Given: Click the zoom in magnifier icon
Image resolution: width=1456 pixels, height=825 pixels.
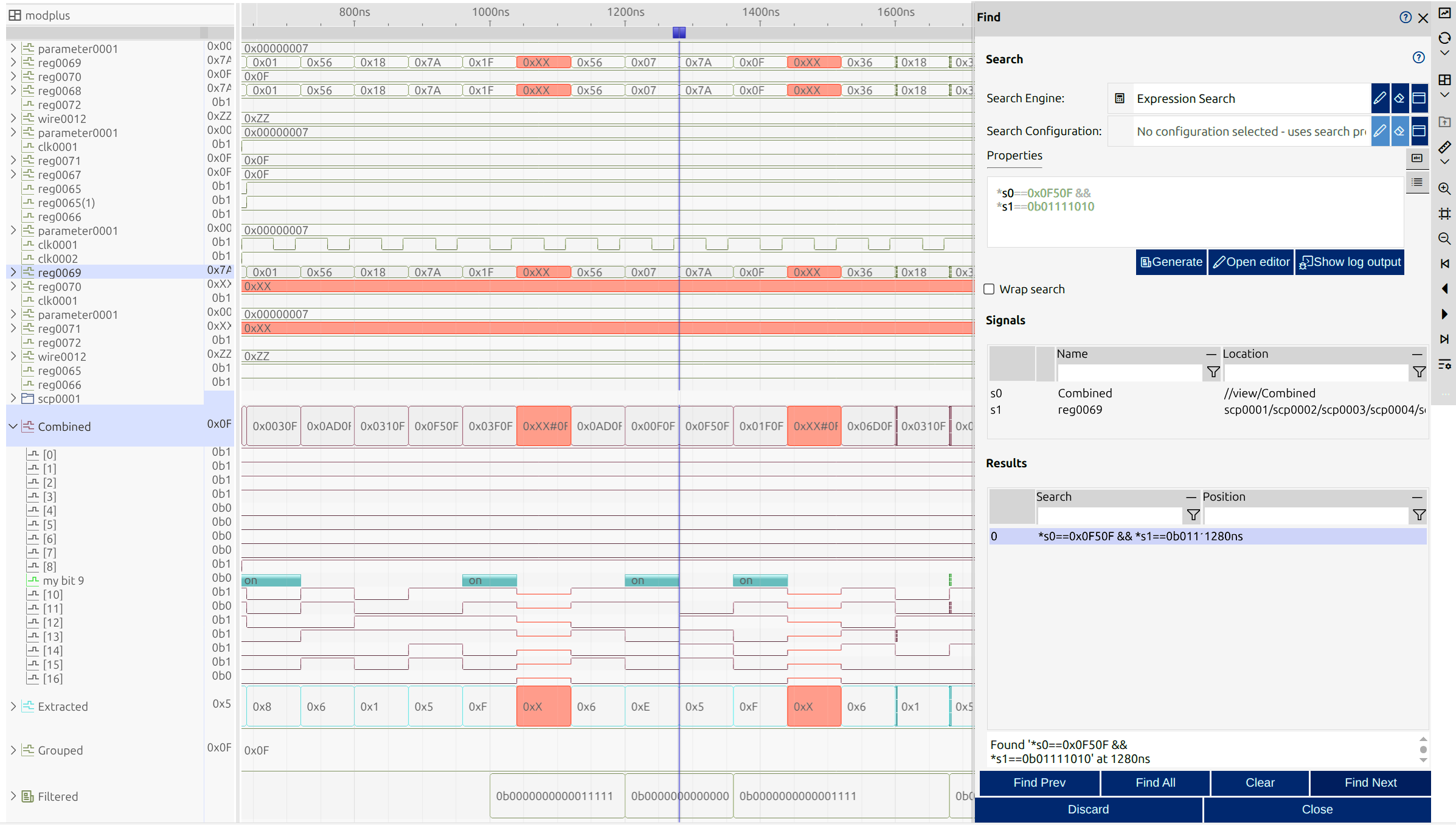Looking at the screenshot, I should pos(1444,189).
